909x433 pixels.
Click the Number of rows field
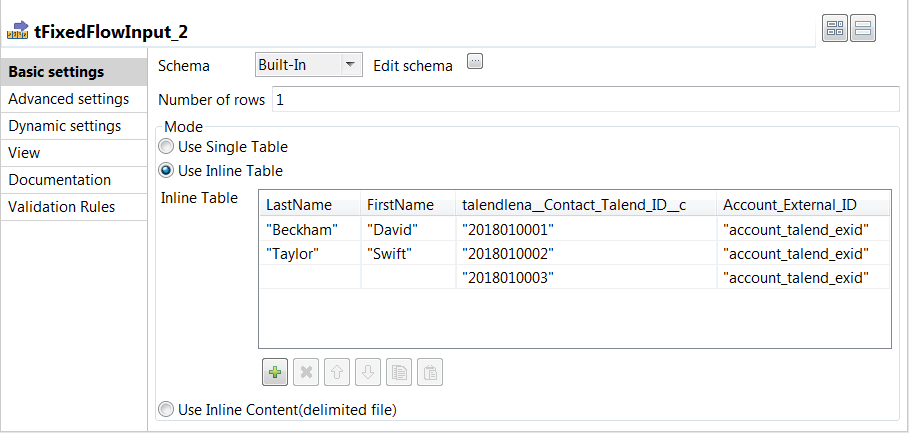tap(585, 100)
